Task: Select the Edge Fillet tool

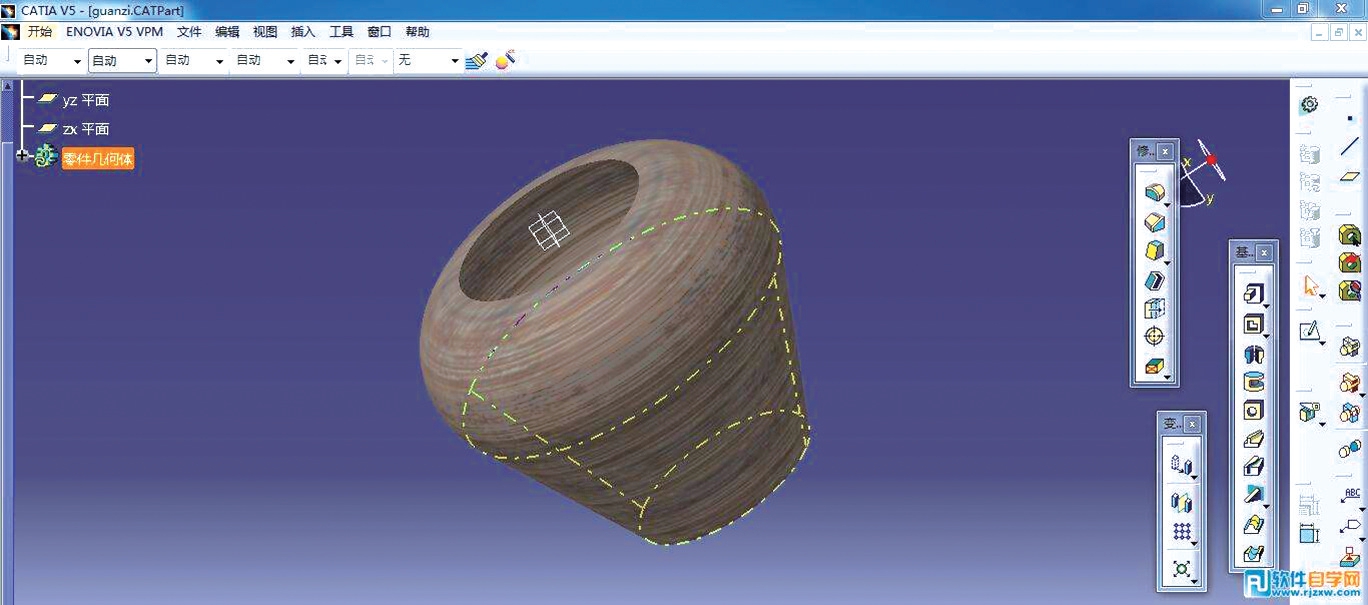Action: [1154, 191]
